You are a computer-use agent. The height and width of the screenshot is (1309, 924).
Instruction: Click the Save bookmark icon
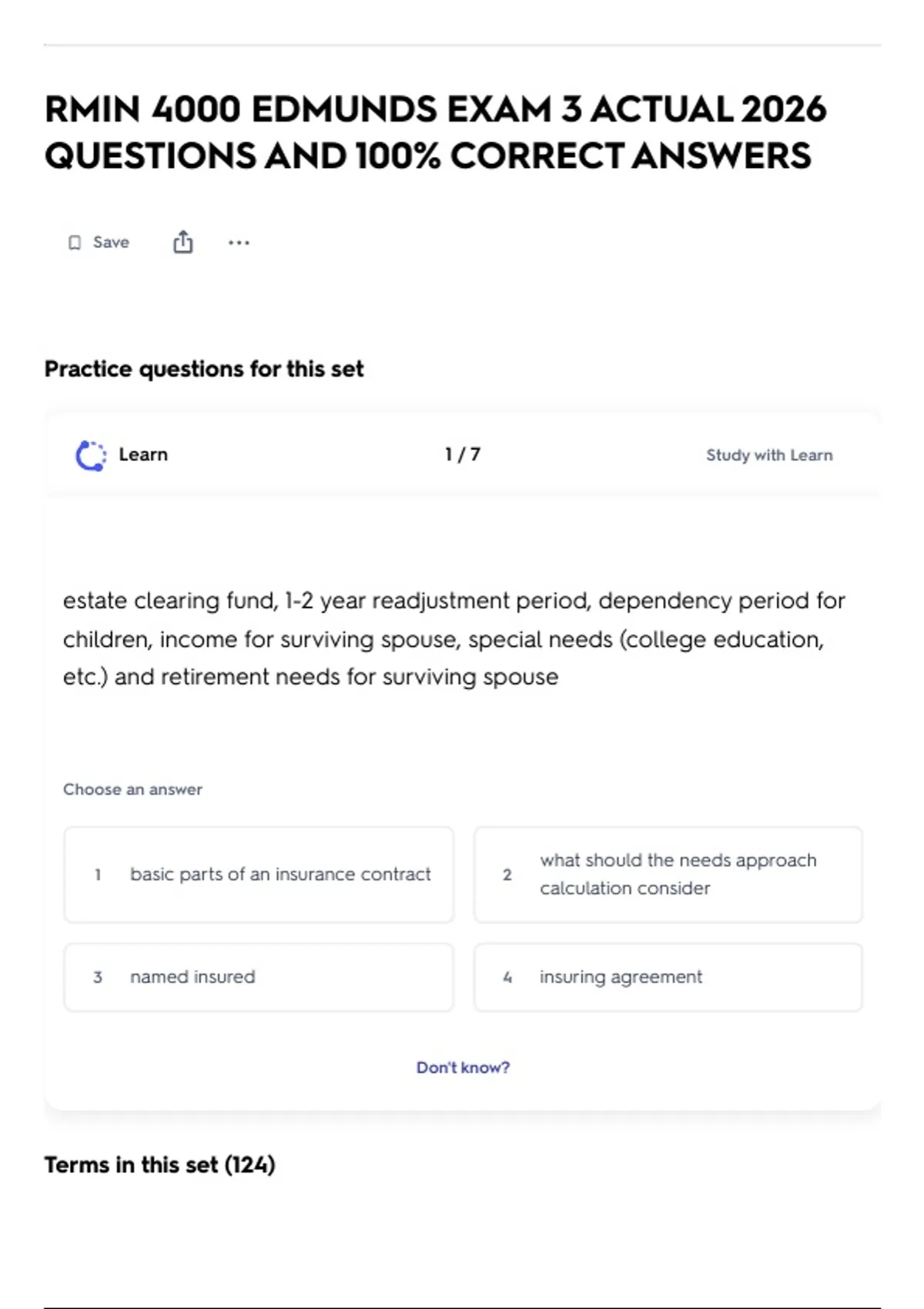(x=75, y=243)
